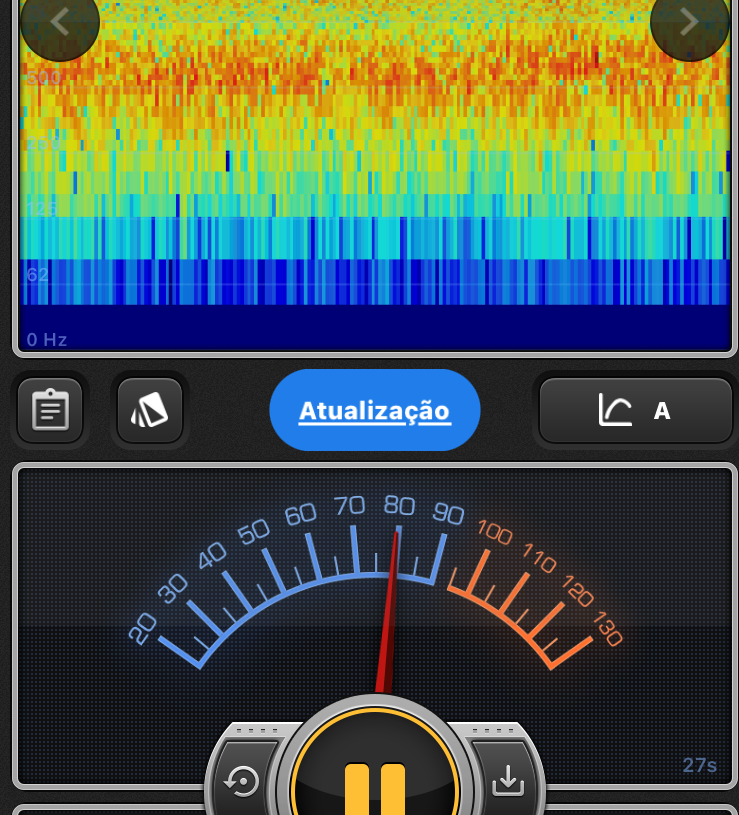Viewport: 739px width, 815px height.
Task: Tap the 80 mark on the decibel gauge
Action: click(399, 506)
